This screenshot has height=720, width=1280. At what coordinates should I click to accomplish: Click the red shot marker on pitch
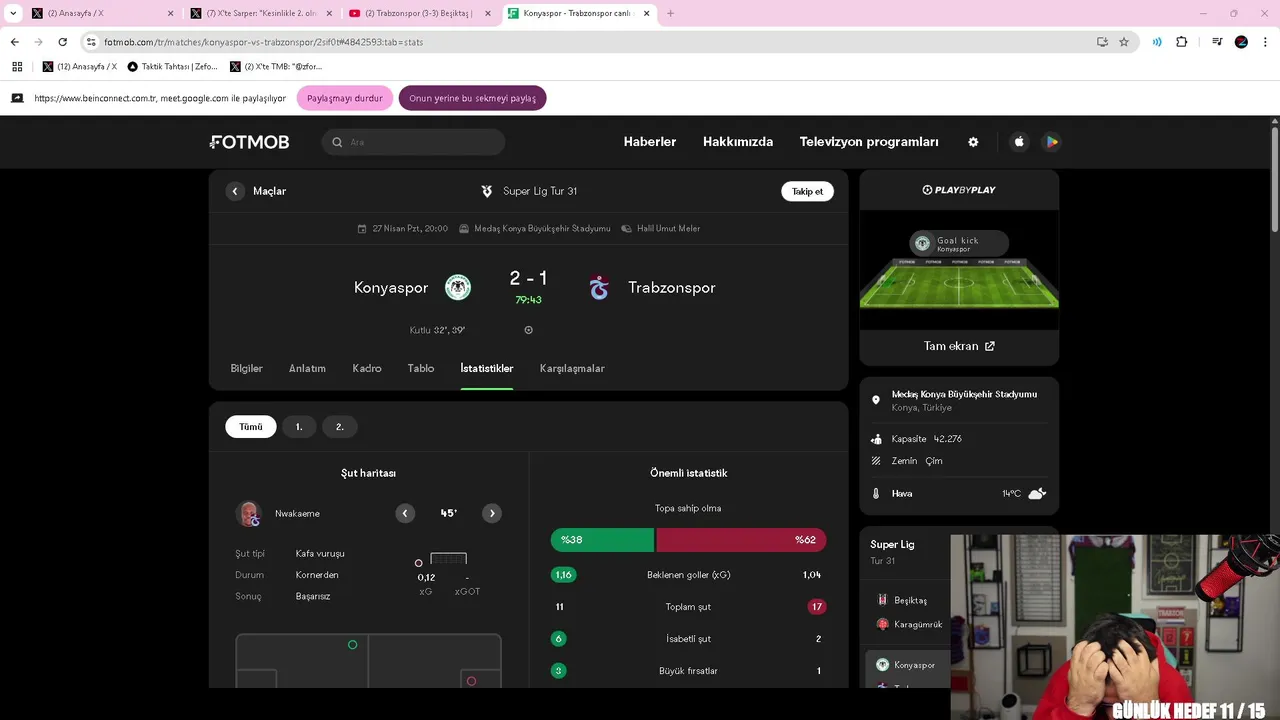pyautogui.click(x=471, y=681)
